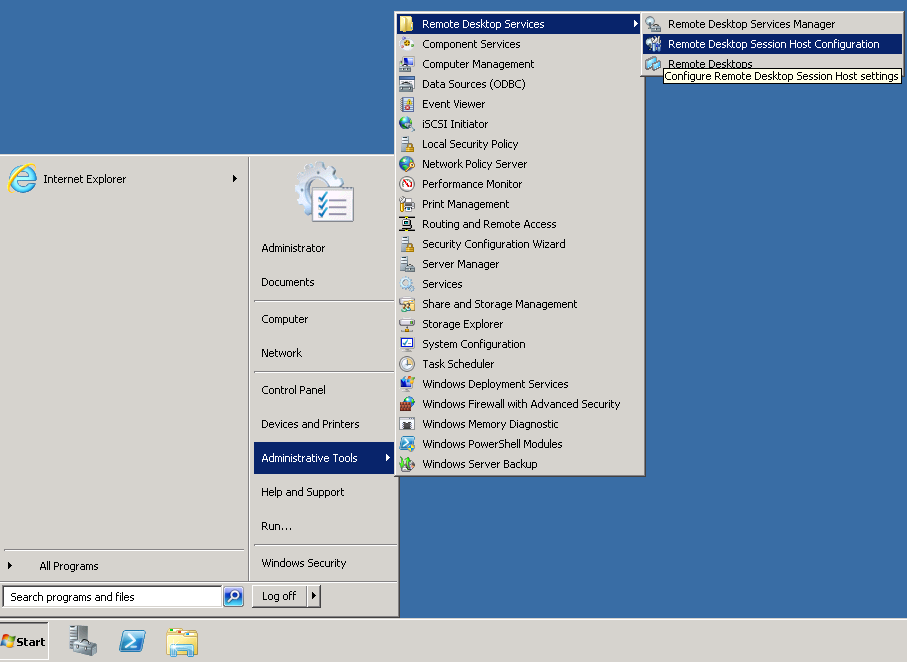Screen dimensions: 907x662
Task: Click the Windows Firewall with Advanced Security icon
Action: (x=407, y=404)
